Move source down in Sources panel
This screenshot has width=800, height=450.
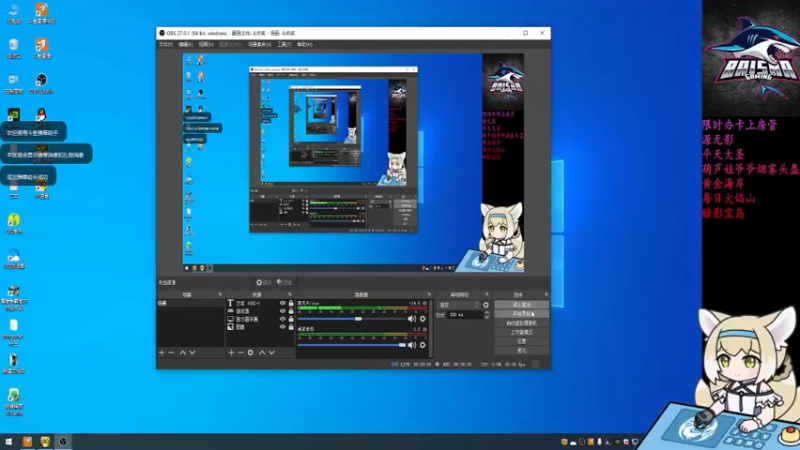click(271, 353)
